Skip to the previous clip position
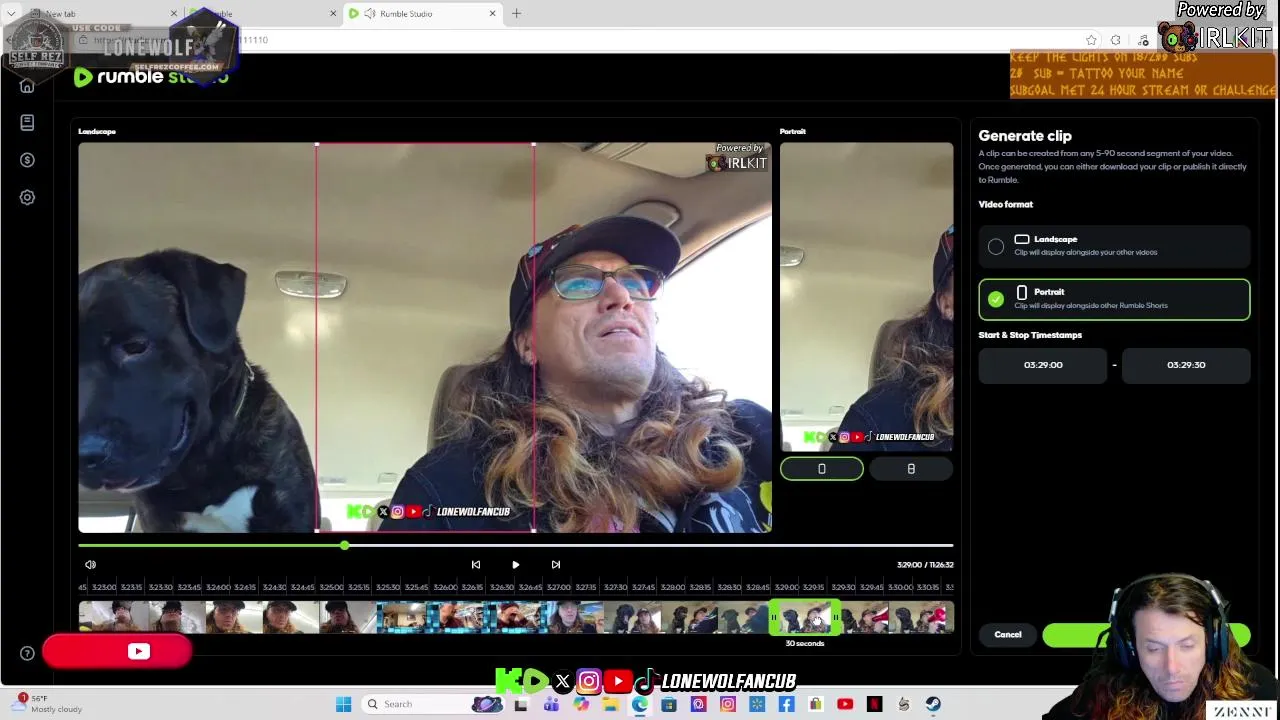The height and width of the screenshot is (720, 1280). (476, 565)
